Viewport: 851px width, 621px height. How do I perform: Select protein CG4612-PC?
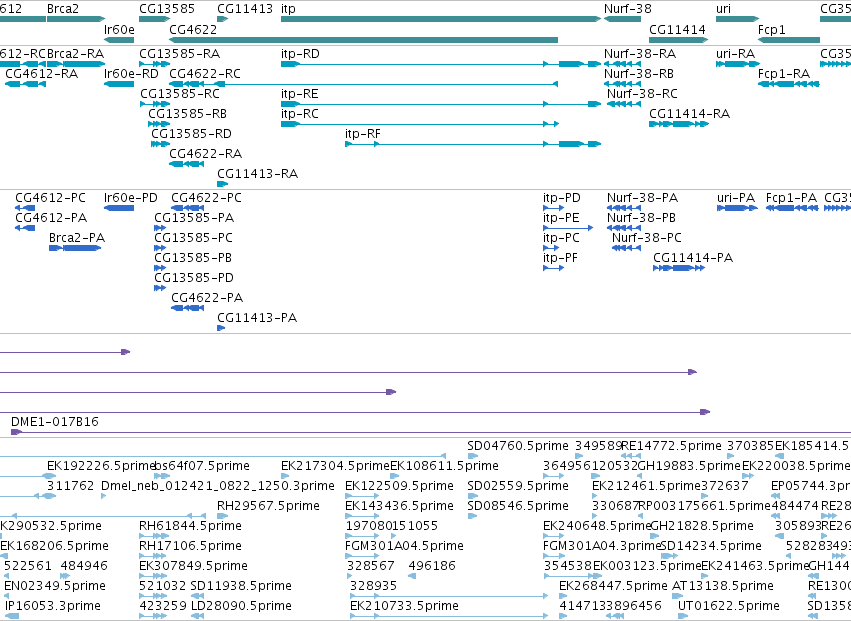25,208
